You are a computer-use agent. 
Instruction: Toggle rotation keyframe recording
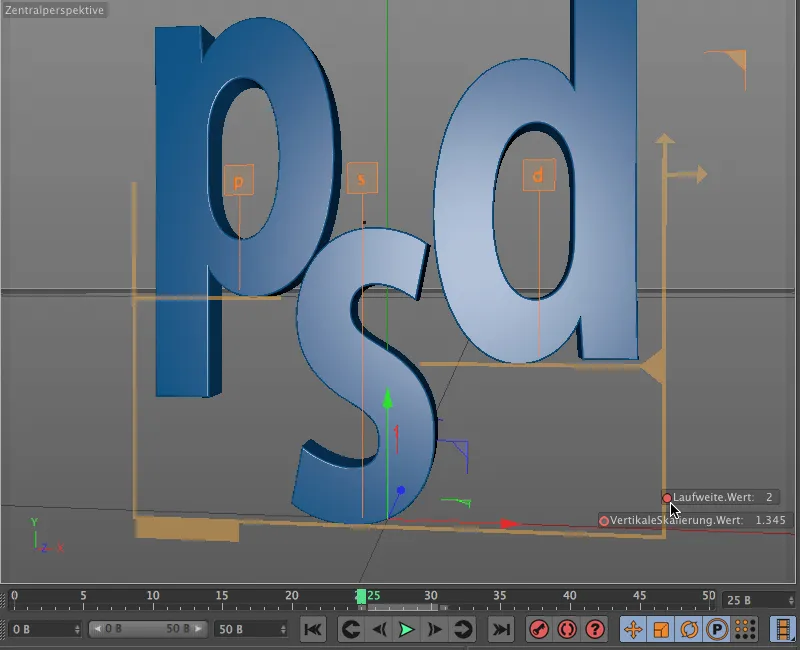(x=689, y=629)
